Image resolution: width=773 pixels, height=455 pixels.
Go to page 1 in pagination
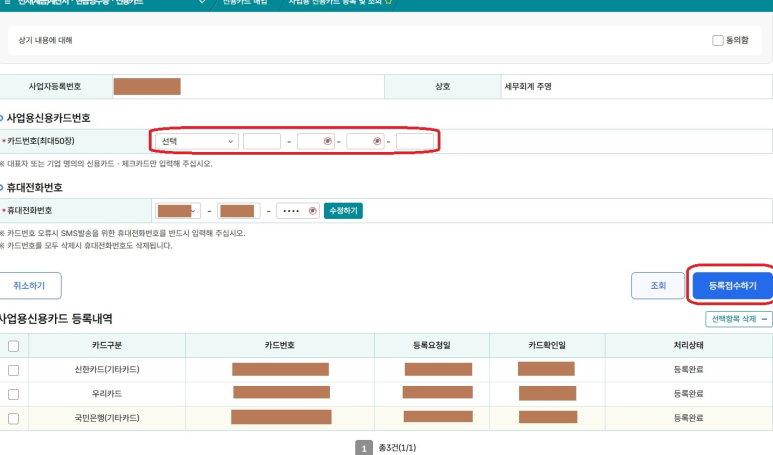364,448
